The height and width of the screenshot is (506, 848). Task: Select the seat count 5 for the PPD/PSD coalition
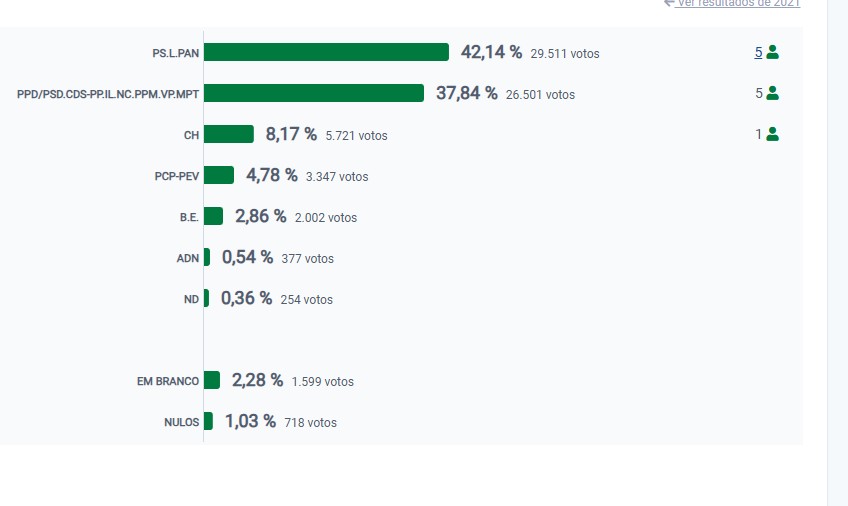[x=759, y=93]
